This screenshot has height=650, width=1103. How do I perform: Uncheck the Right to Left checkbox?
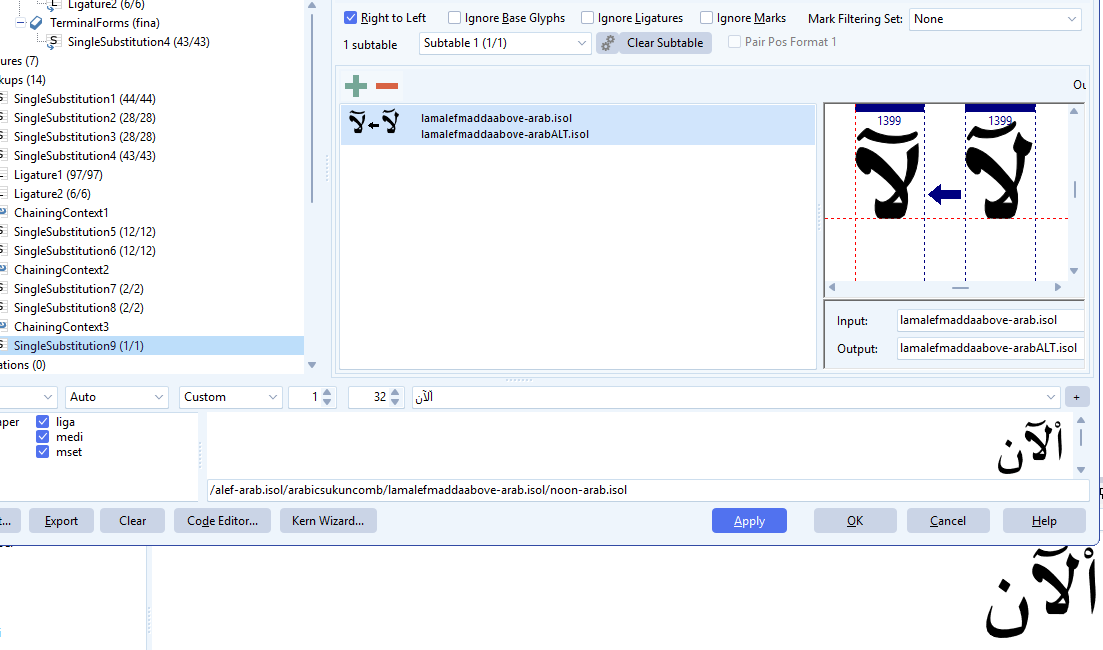(x=350, y=18)
